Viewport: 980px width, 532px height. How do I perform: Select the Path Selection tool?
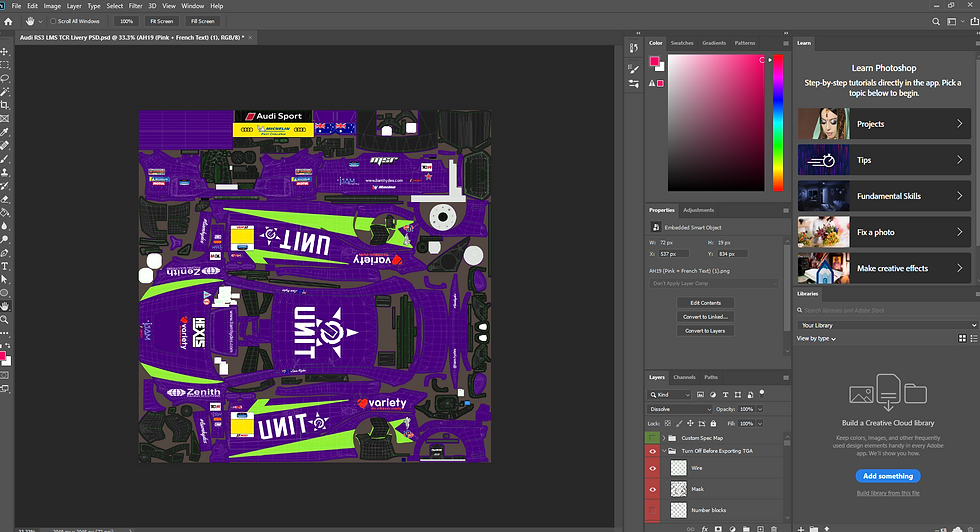tap(4, 279)
